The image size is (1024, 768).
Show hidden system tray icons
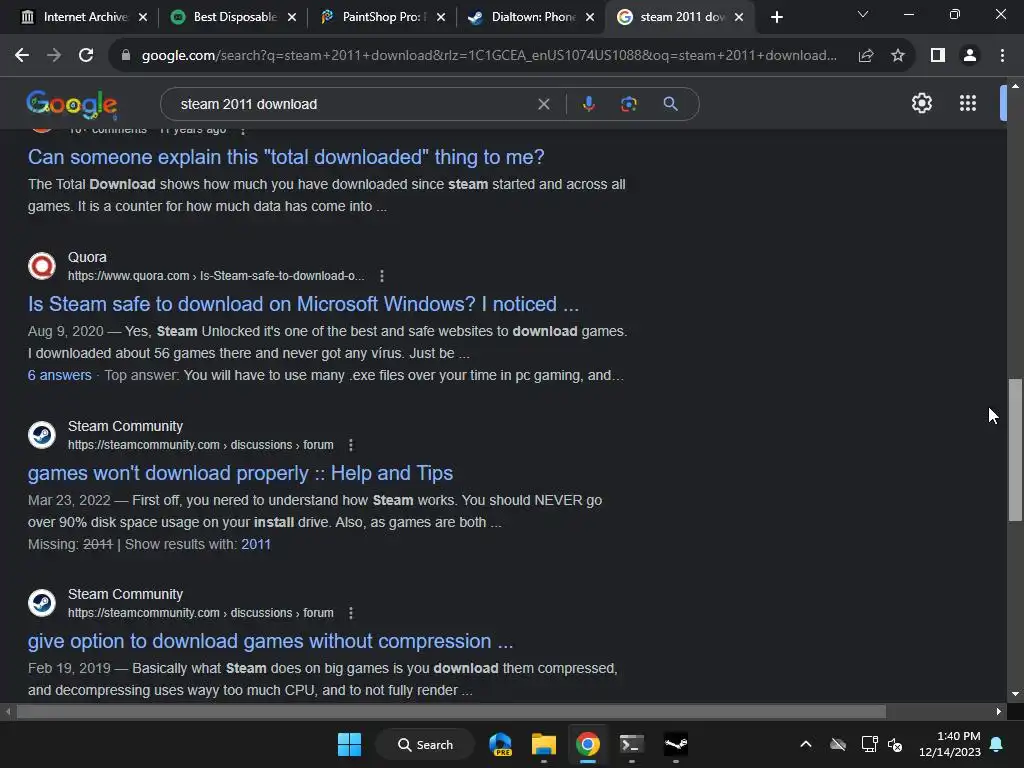click(806, 744)
